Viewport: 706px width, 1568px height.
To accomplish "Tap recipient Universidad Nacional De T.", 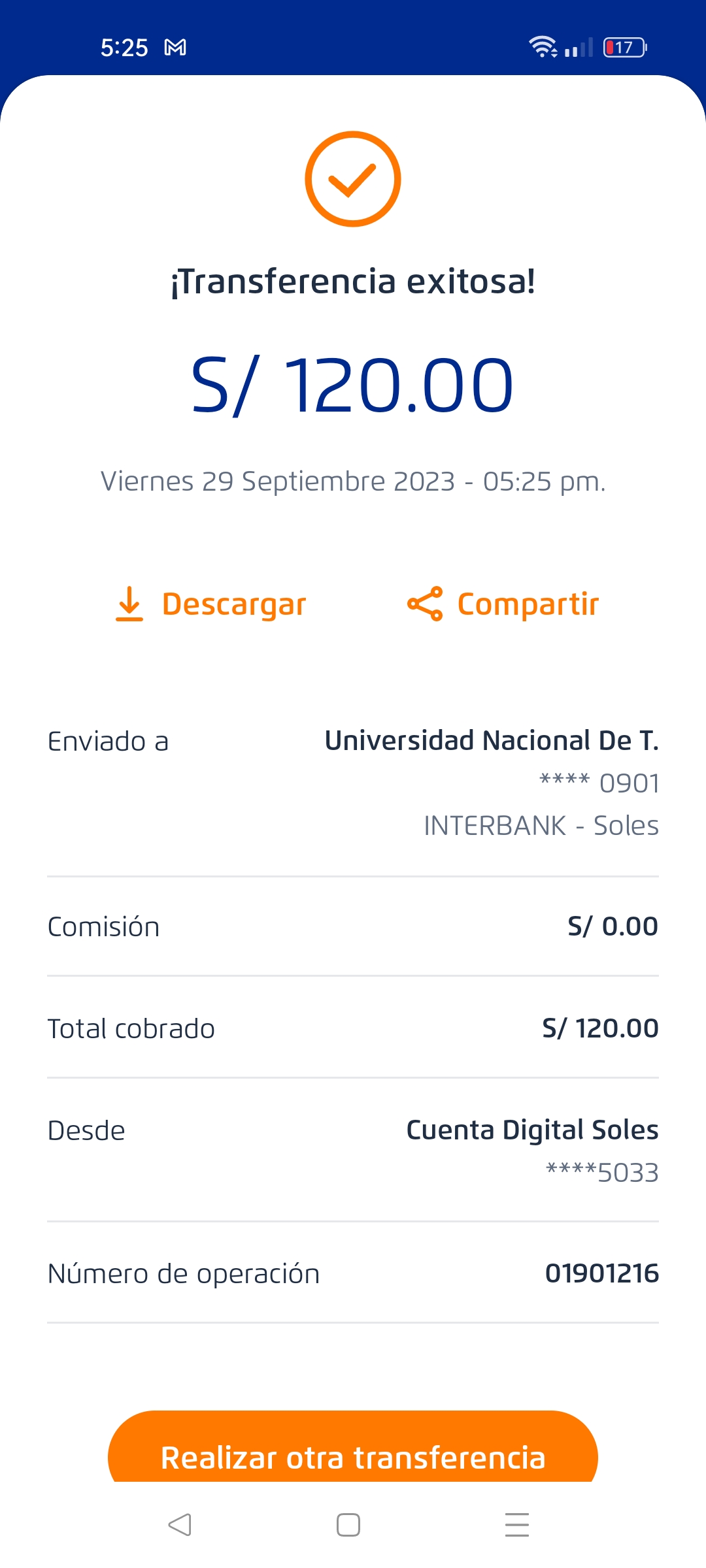I will point(492,741).
